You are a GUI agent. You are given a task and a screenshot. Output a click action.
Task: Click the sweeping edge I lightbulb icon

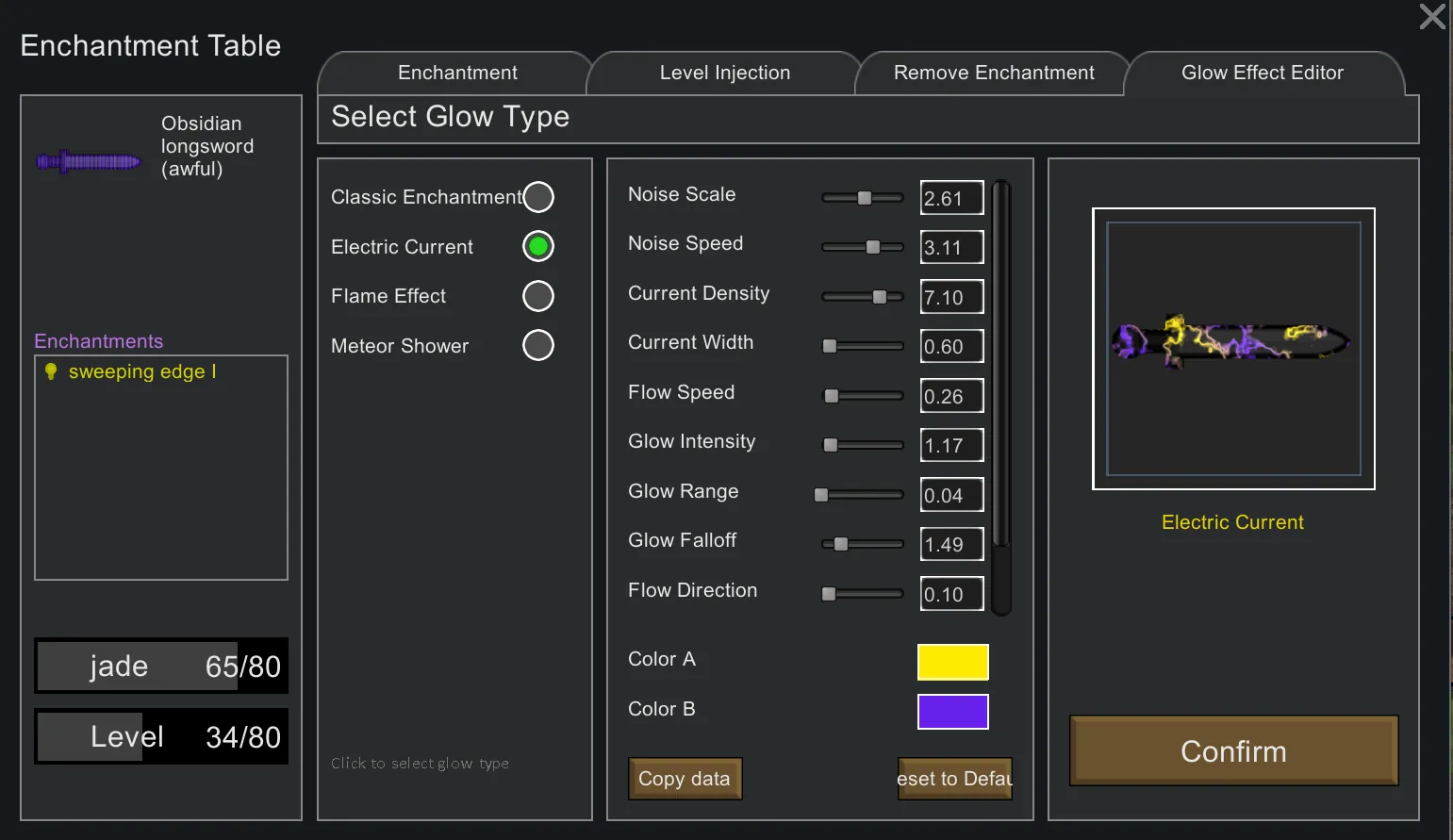(x=51, y=371)
